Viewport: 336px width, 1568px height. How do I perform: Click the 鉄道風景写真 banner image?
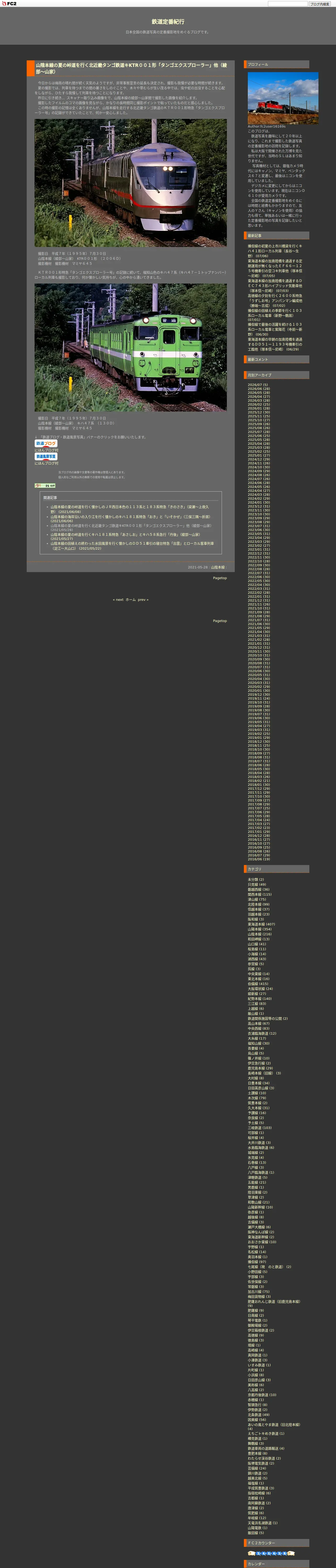[x=46, y=457]
